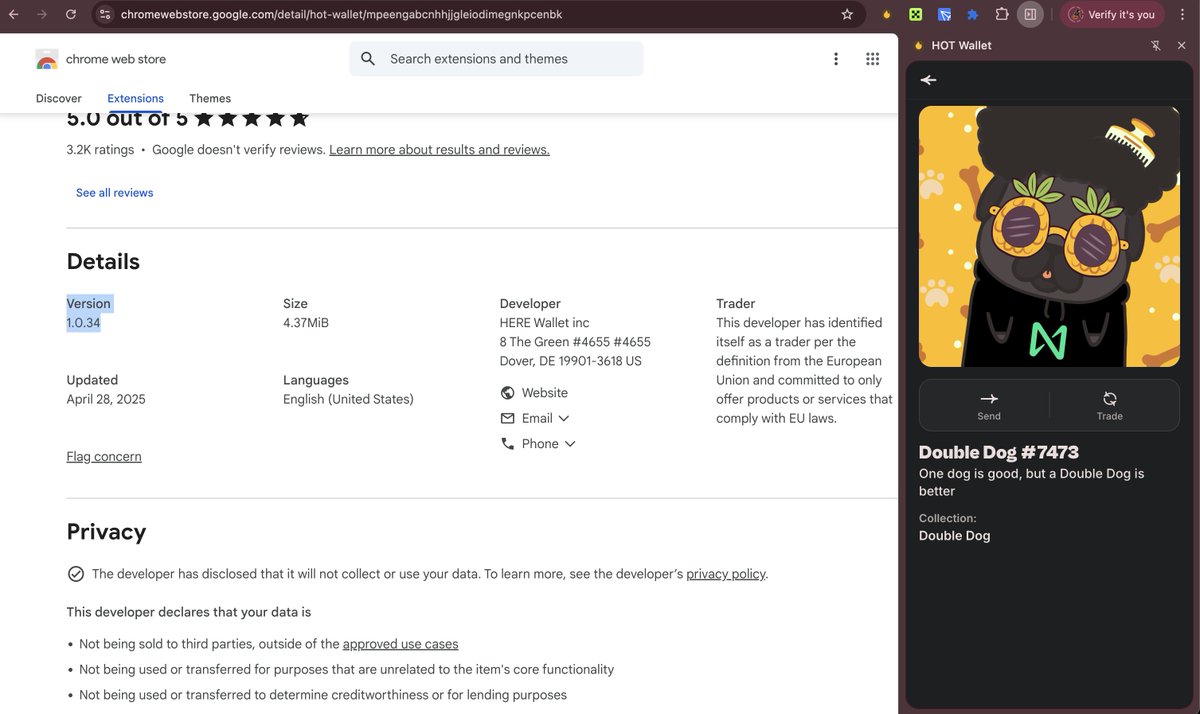Screen dimensions: 1200x714
Task: Click the search magnifier icon
Action: (x=368, y=59)
